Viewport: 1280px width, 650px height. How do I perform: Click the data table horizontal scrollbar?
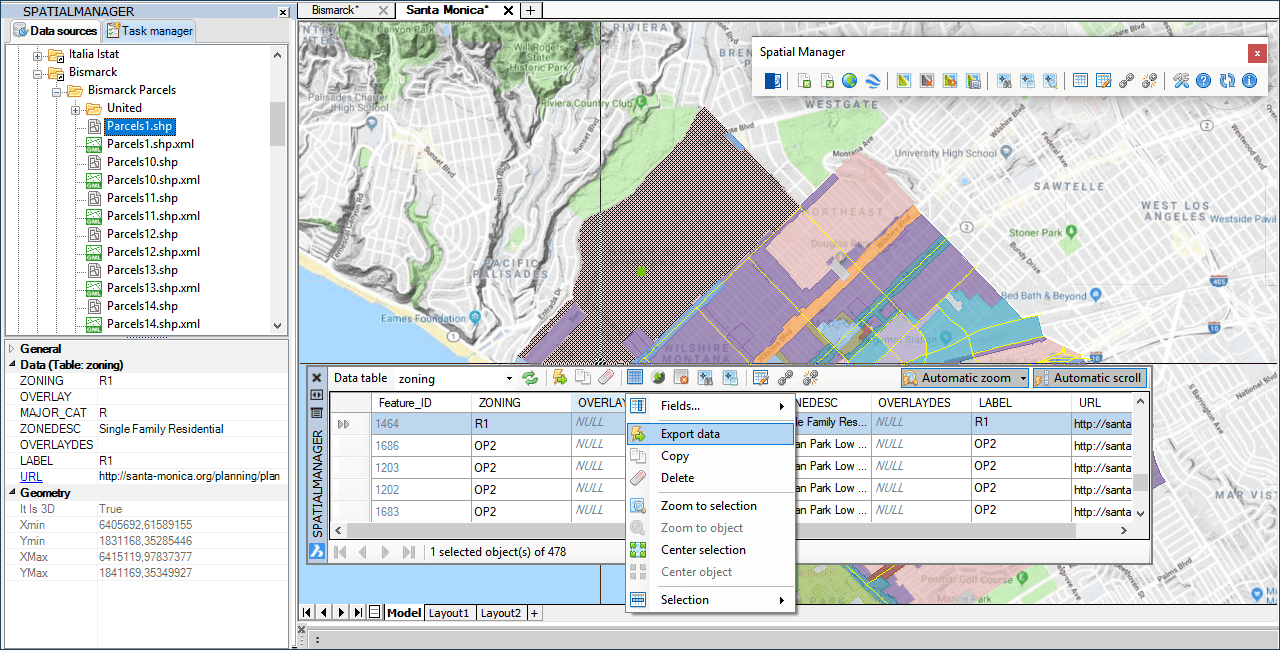(x=732, y=531)
